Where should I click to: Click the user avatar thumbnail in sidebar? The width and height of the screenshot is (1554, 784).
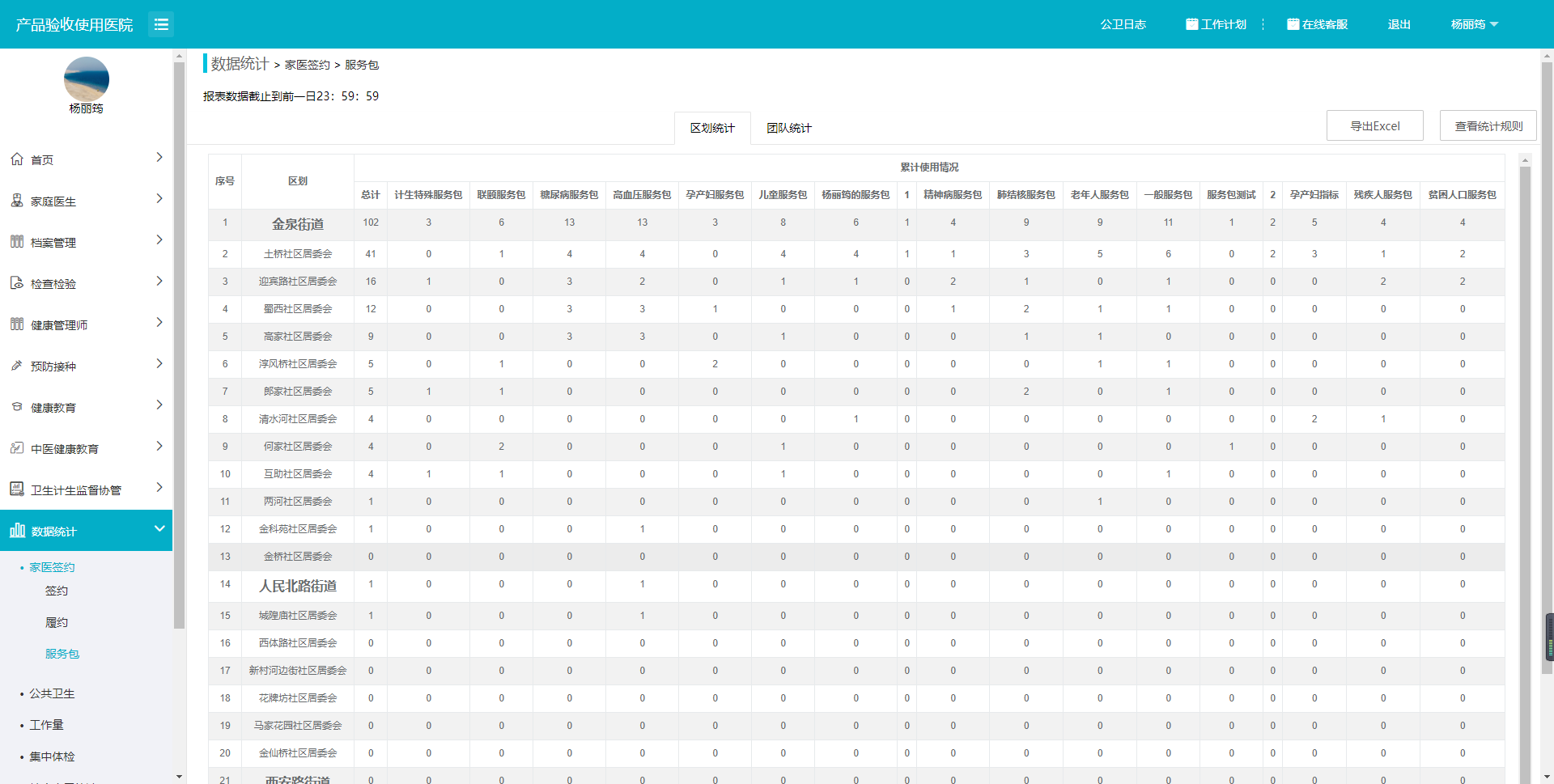click(87, 79)
